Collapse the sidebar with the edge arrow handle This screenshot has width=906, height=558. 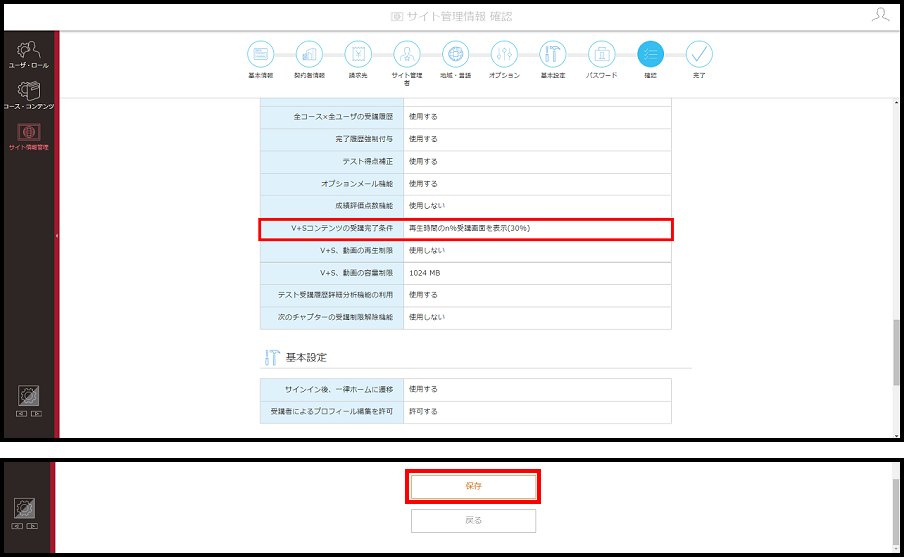(x=57, y=236)
